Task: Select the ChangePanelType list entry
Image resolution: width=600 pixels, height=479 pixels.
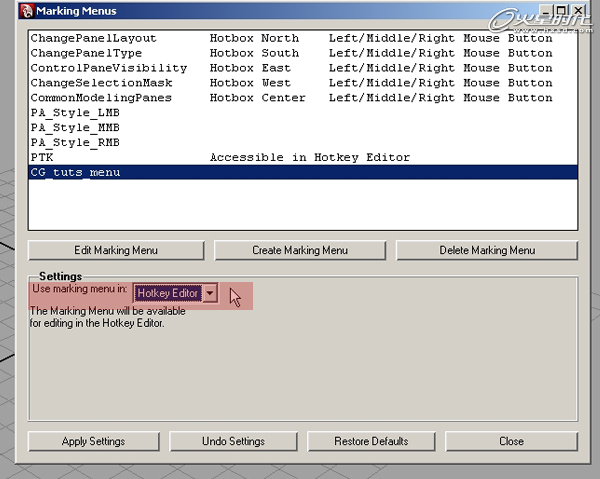Action: (86, 53)
